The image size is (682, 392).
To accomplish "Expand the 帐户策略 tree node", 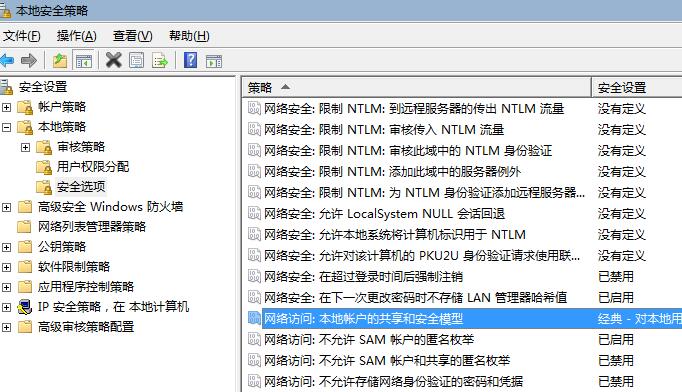I will tap(7, 107).
